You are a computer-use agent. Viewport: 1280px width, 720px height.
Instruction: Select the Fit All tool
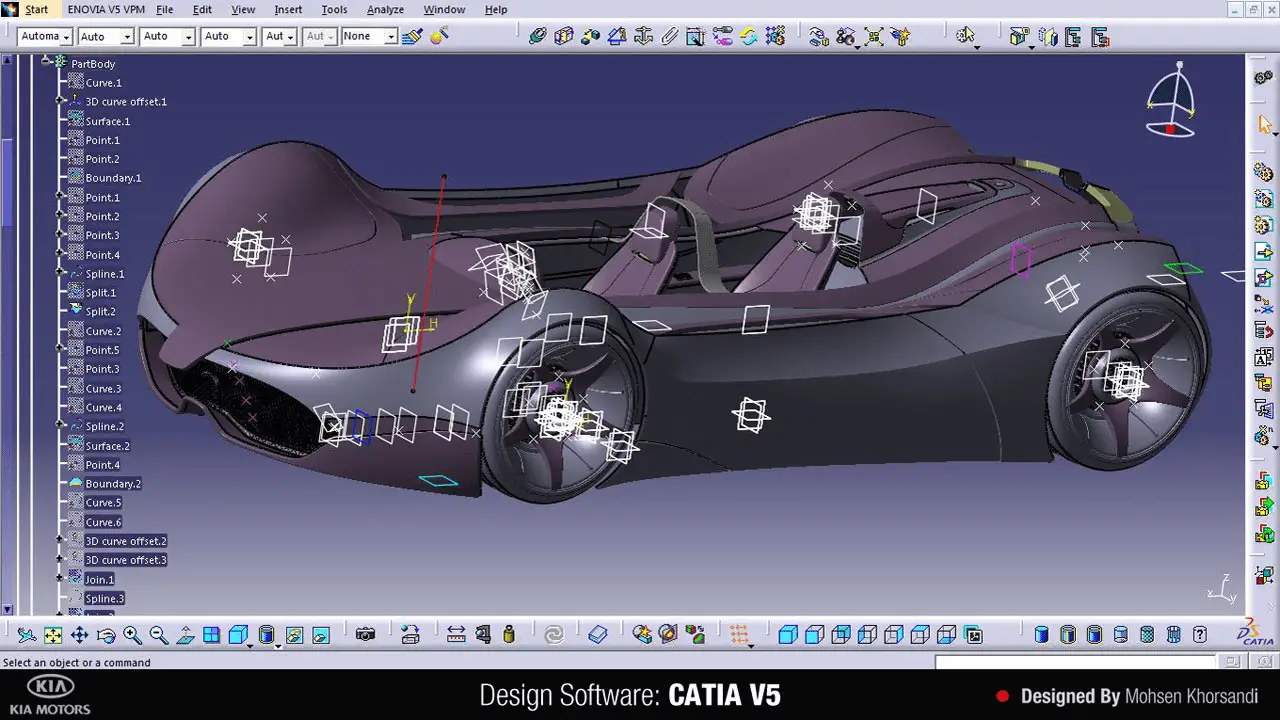point(53,635)
